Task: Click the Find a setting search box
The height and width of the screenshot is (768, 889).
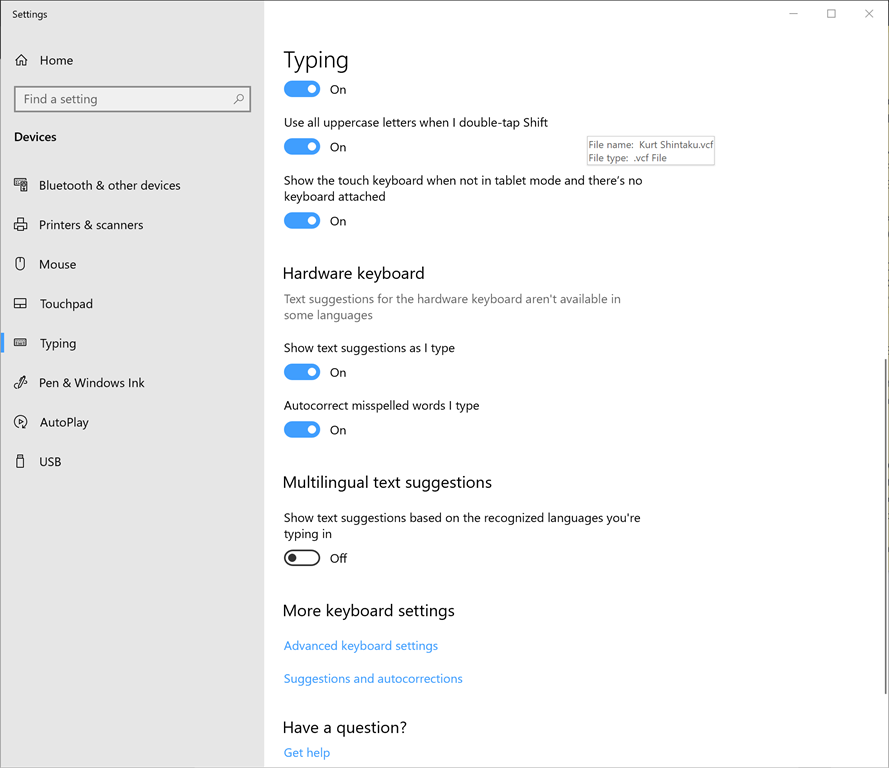Action: coord(120,99)
